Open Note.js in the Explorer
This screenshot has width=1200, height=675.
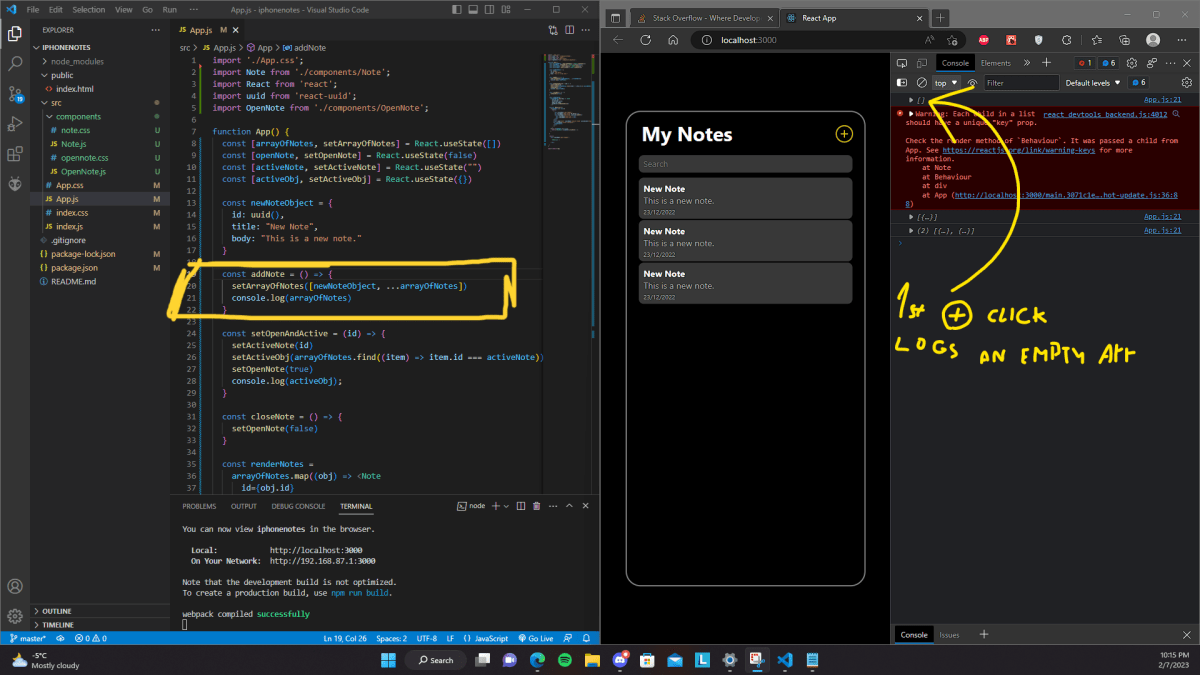(74, 144)
